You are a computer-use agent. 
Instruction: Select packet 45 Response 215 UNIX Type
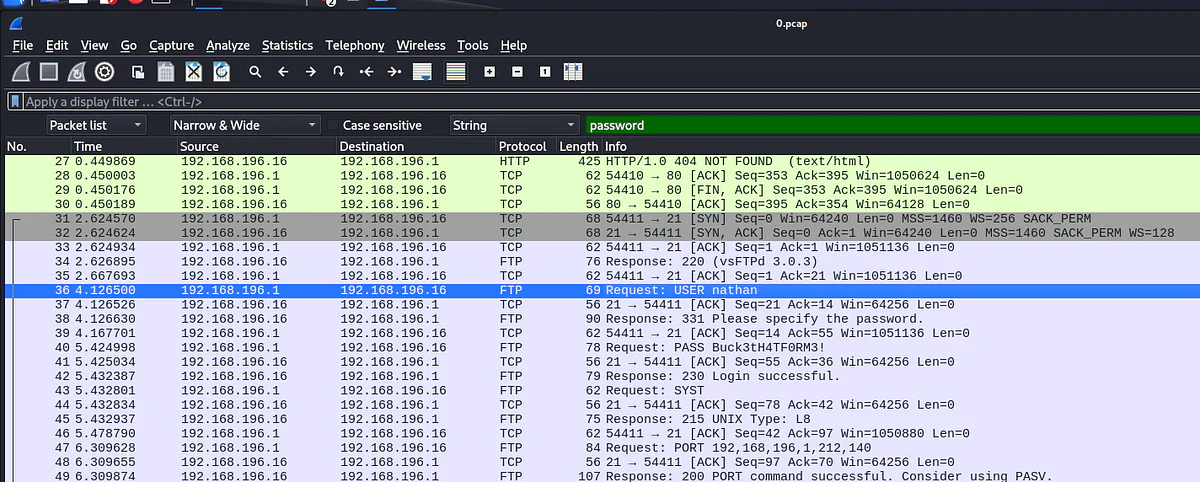[x=600, y=419]
